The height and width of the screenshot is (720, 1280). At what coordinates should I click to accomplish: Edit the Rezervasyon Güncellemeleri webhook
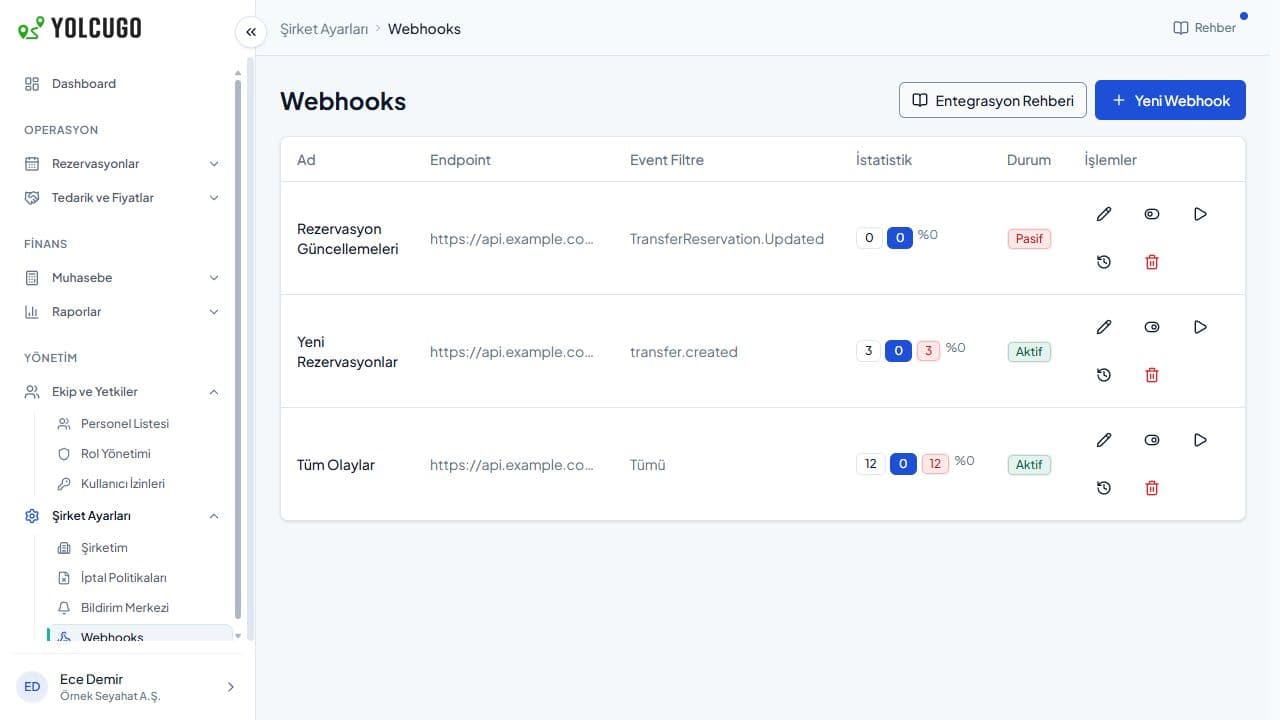(x=1104, y=214)
